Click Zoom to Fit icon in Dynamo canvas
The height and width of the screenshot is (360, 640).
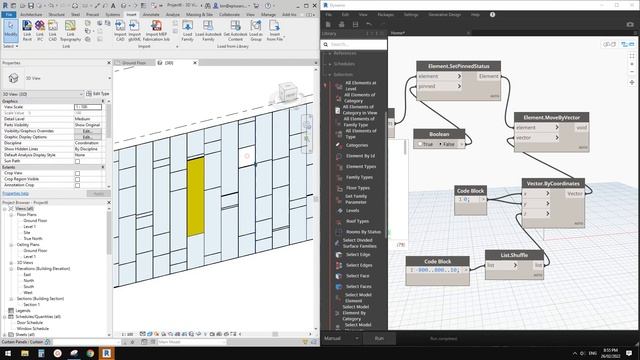[x=632, y=56]
